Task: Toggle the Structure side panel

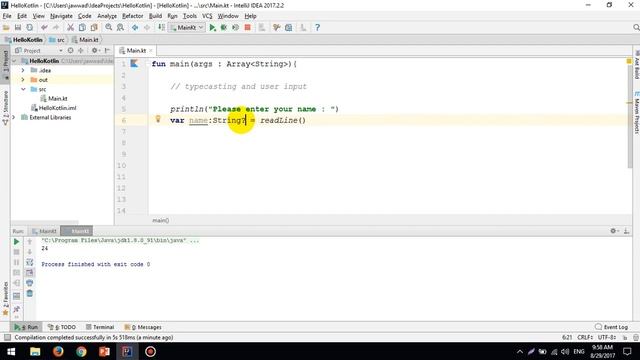Action: pyautogui.click(x=5, y=107)
